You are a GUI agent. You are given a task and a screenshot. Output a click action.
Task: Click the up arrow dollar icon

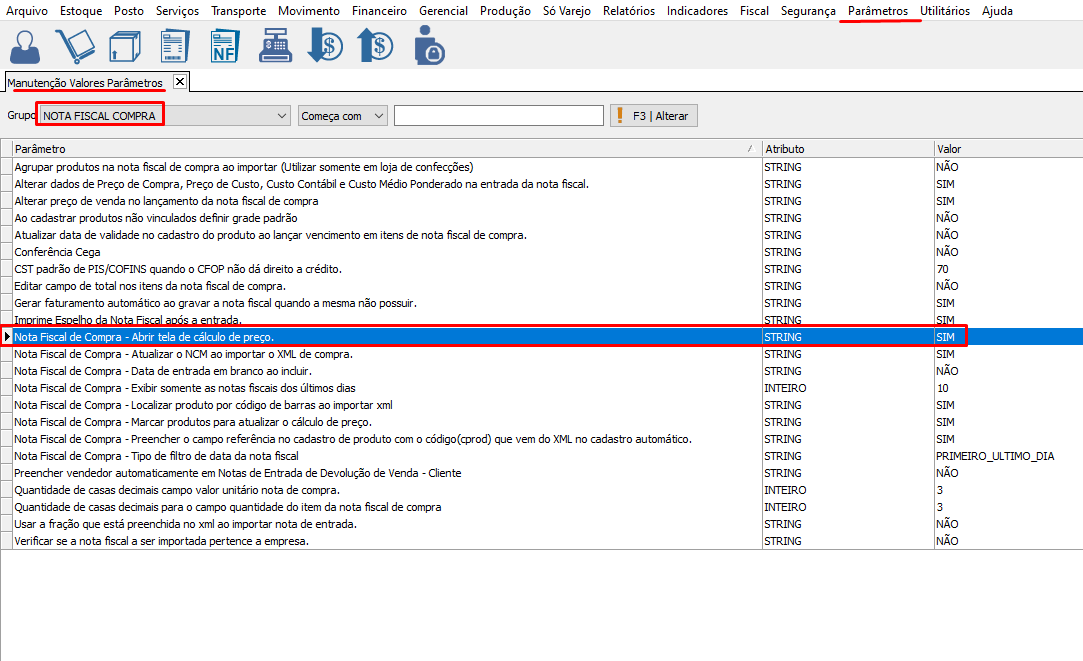click(x=376, y=47)
